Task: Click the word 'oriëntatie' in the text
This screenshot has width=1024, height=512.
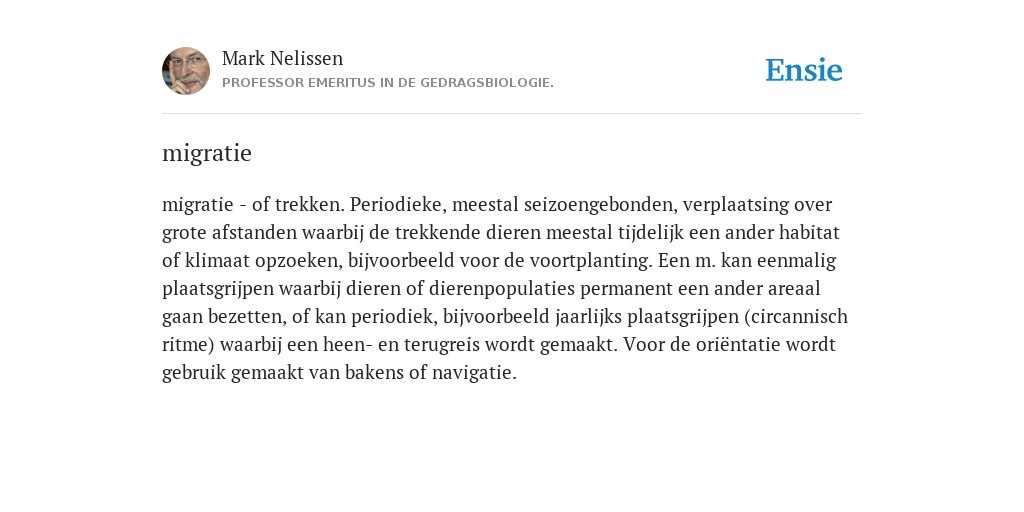Action: (x=738, y=345)
